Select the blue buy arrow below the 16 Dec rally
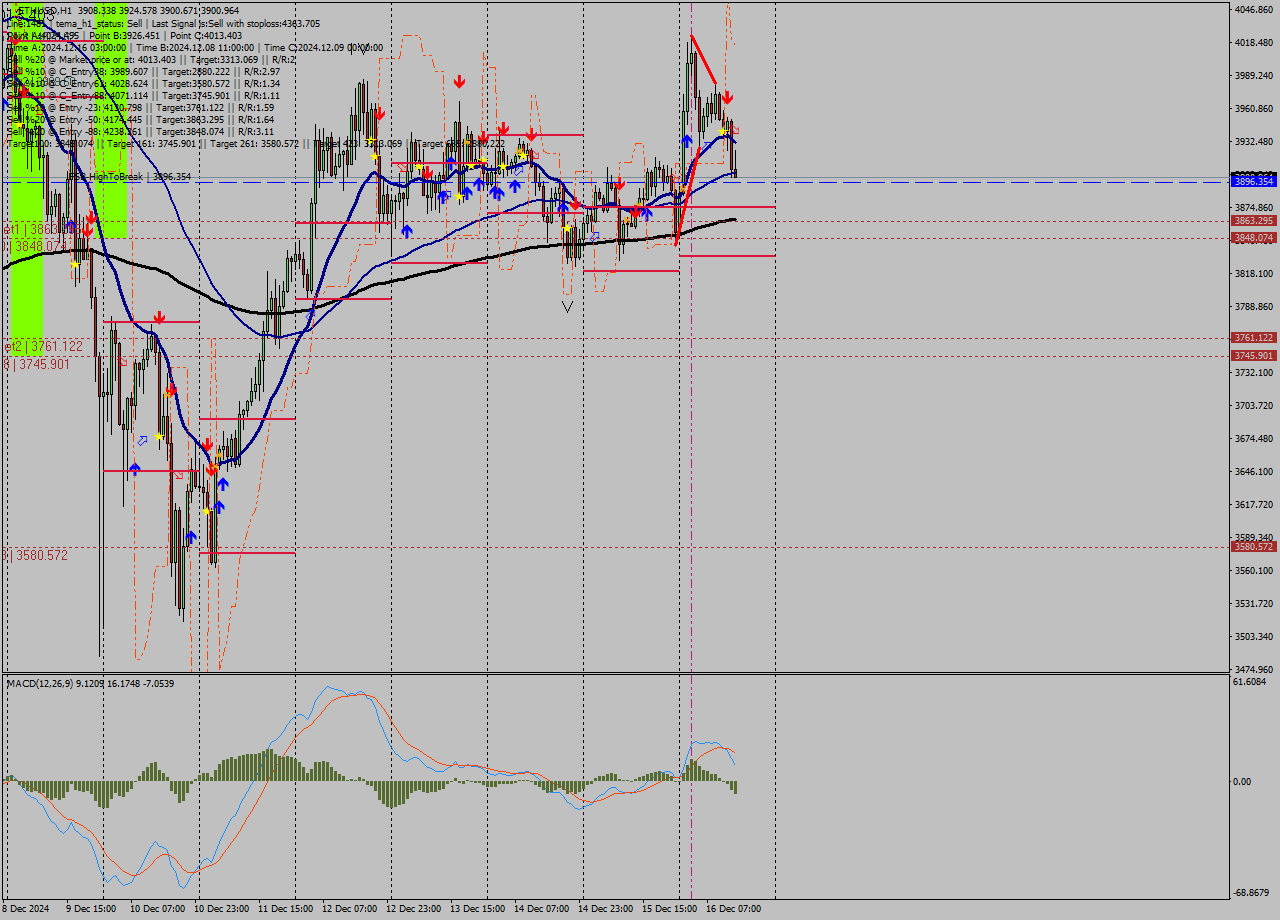 pos(687,140)
